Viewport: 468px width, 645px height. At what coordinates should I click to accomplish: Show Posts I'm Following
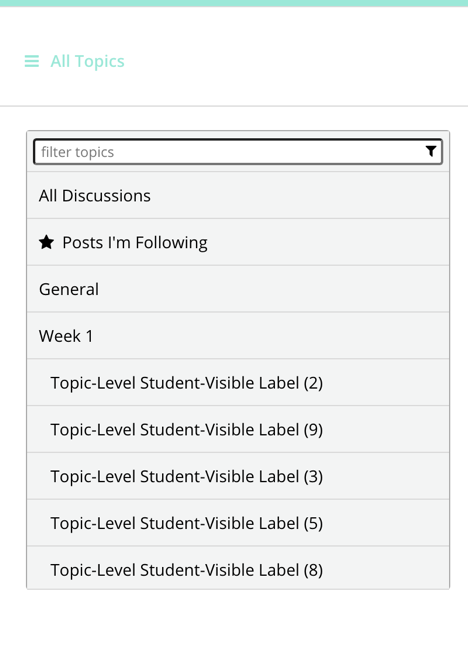[x=238, y=242]
